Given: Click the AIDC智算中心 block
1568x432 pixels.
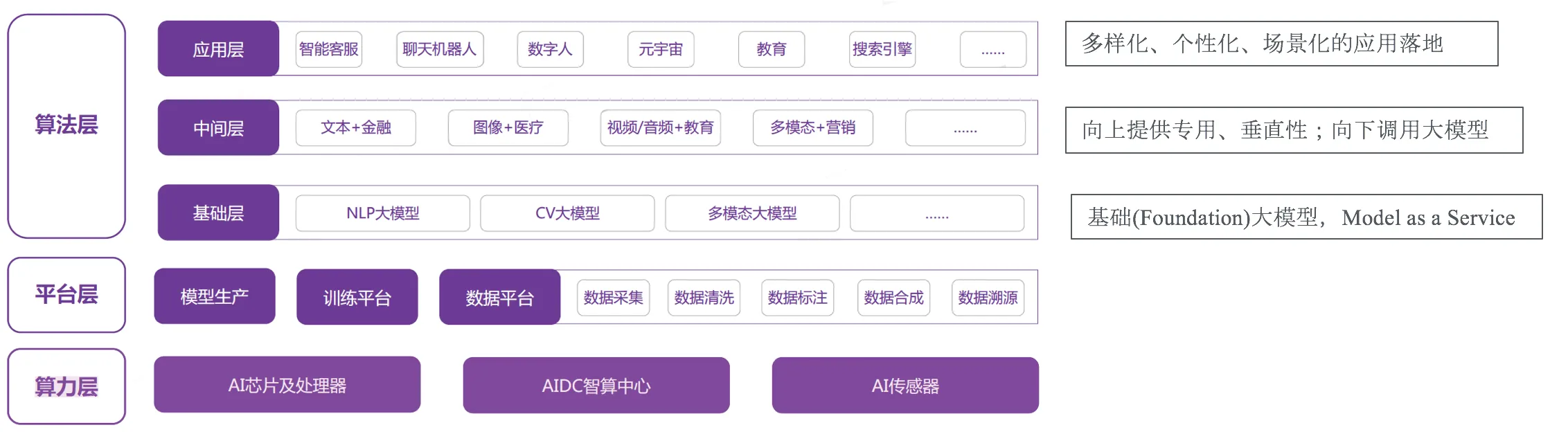Looking at the screenshot, I should [596, 386].
